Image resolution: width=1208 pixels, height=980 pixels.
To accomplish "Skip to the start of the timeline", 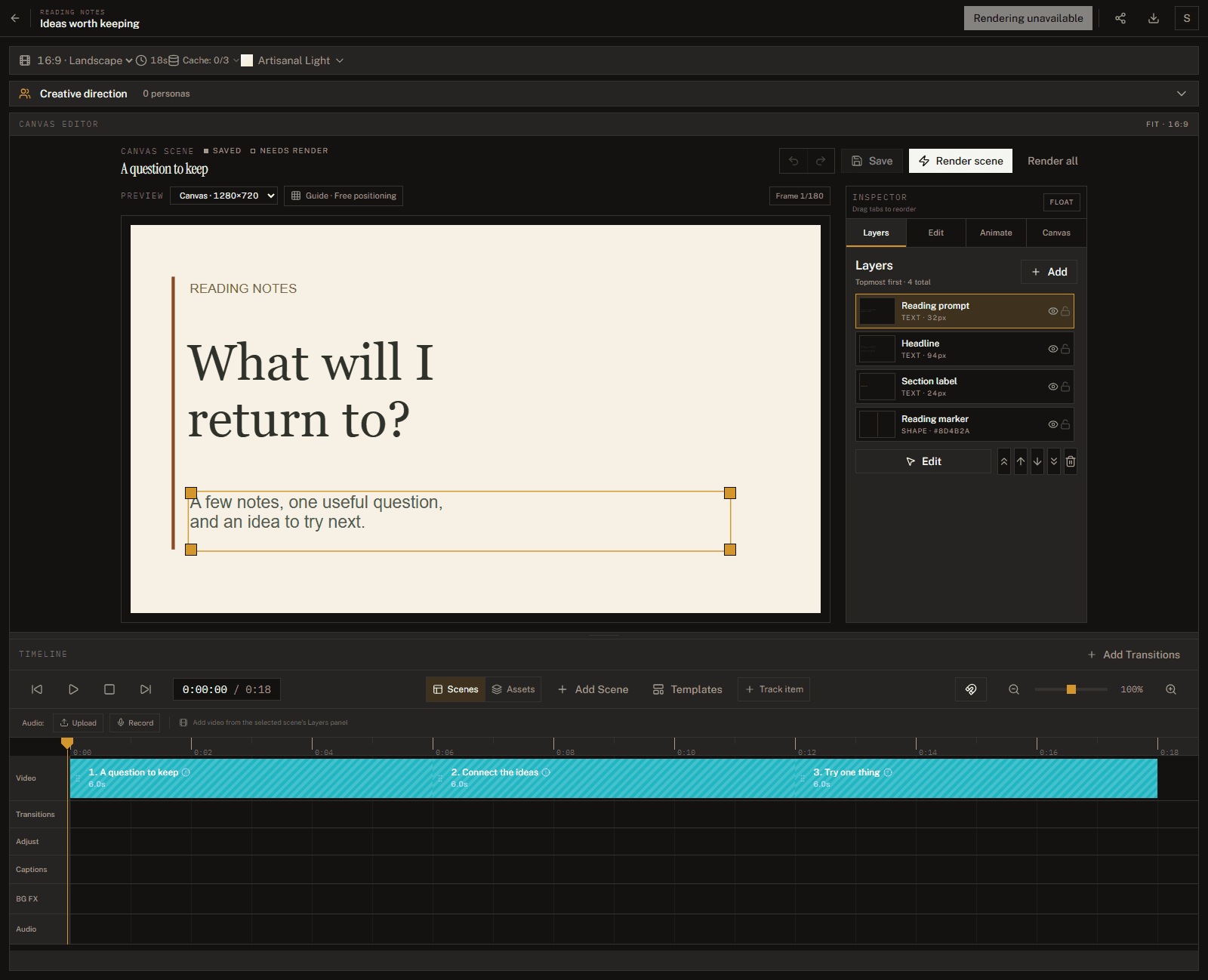I will pos(37,689).
